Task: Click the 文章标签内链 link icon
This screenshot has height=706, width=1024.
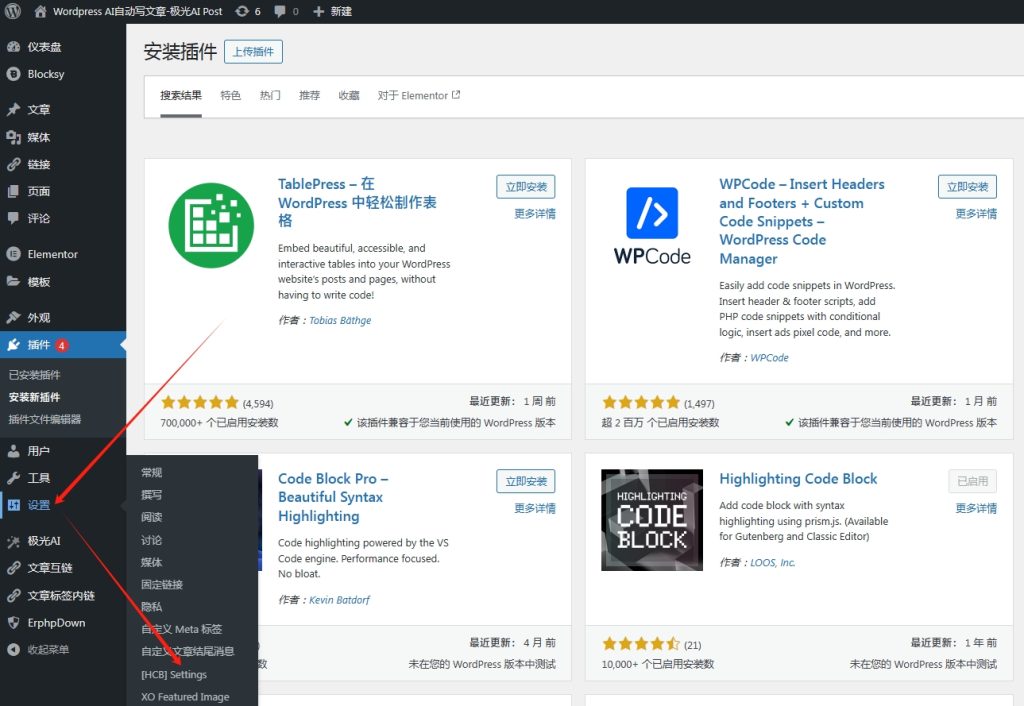Action: pyautogui.click(x=13, y=596)
